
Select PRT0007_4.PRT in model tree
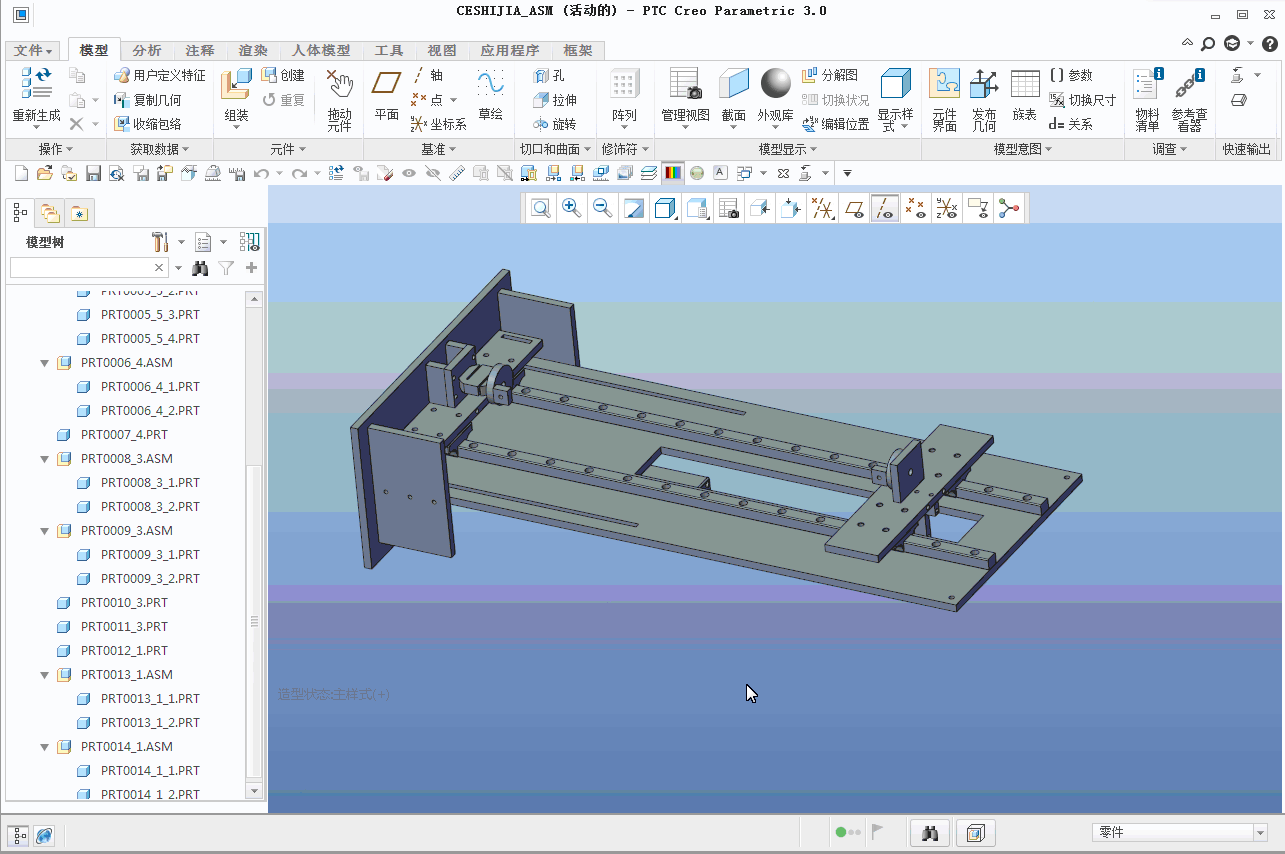[124, 435]
